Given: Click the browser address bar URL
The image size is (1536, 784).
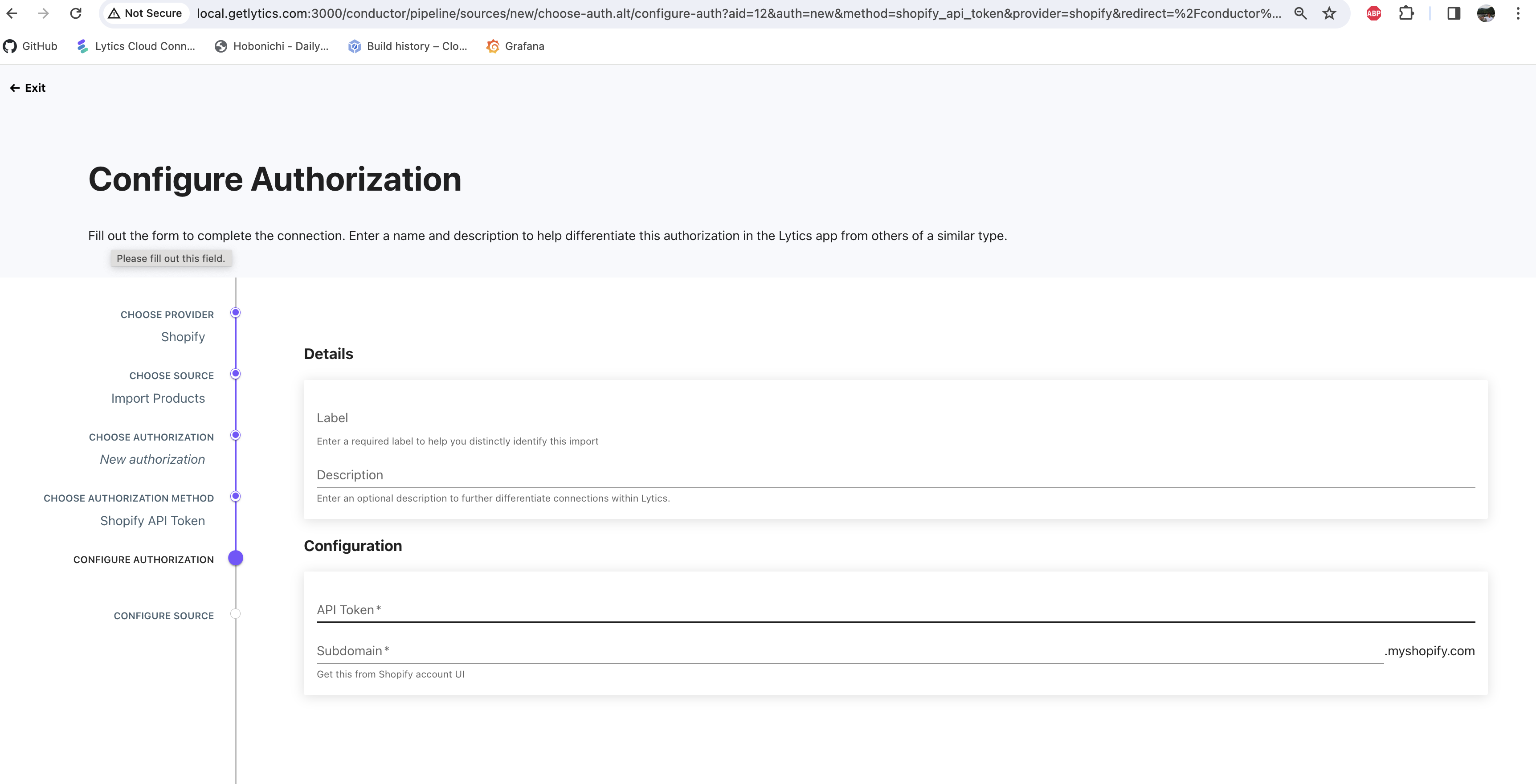Looking at the screenshot, I should click(x=739, y=13).
